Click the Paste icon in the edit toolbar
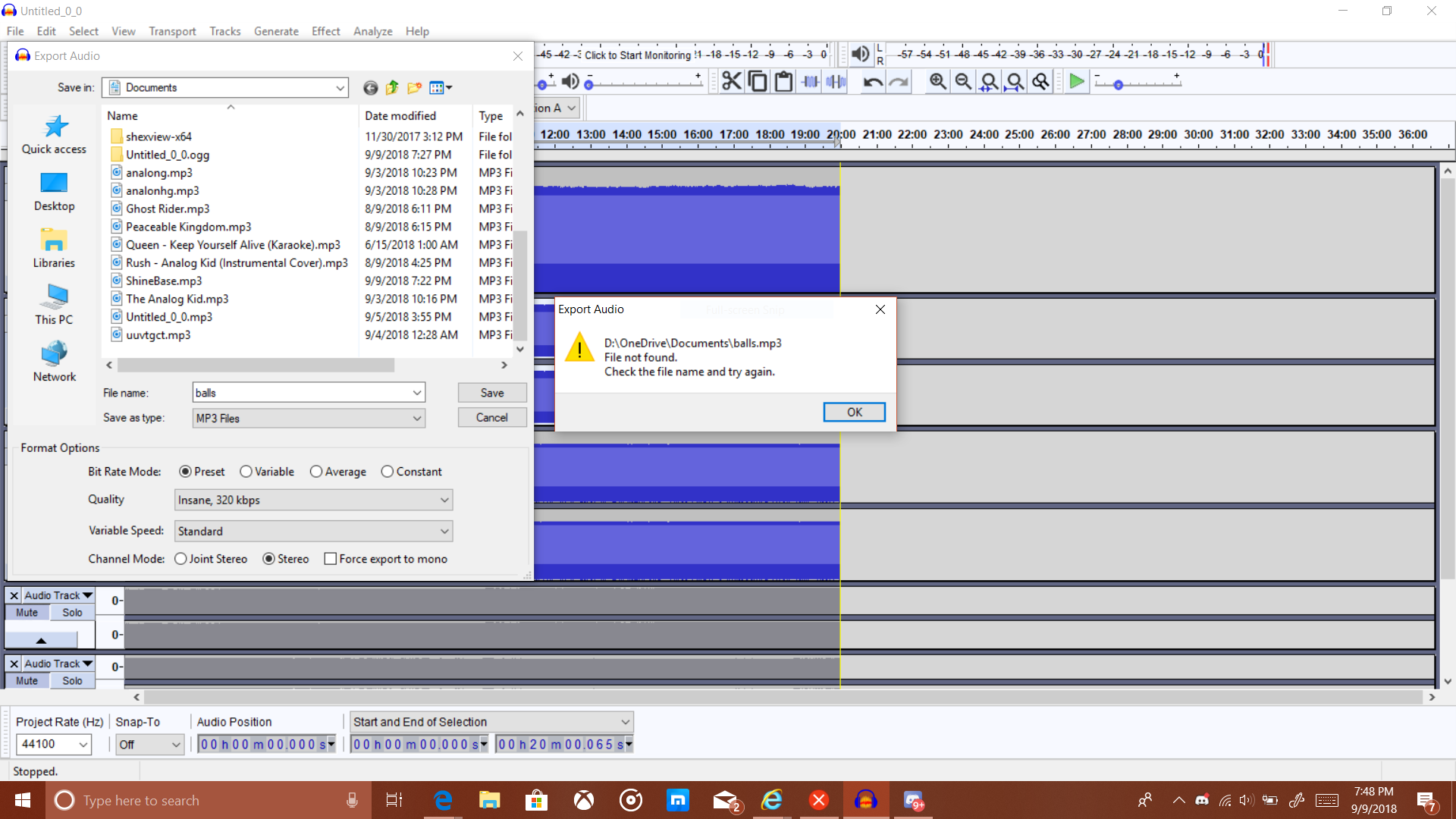 [x=783, y=81]
